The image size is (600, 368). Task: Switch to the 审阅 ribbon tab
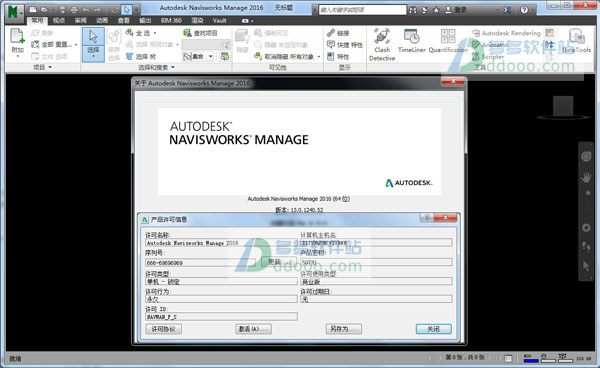click(x=80, y=20)
